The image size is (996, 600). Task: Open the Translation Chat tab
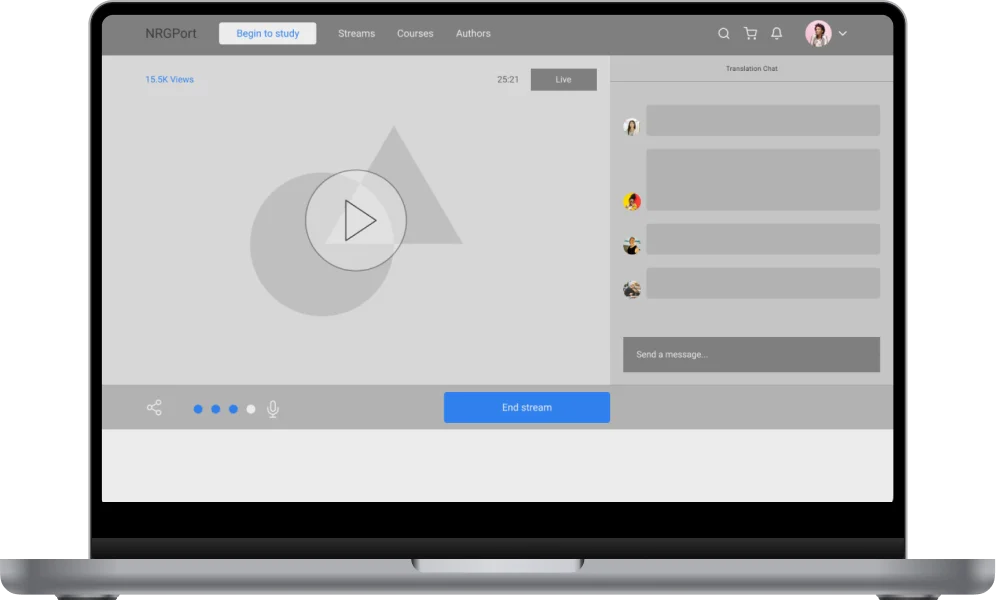[x=751, y=69]
